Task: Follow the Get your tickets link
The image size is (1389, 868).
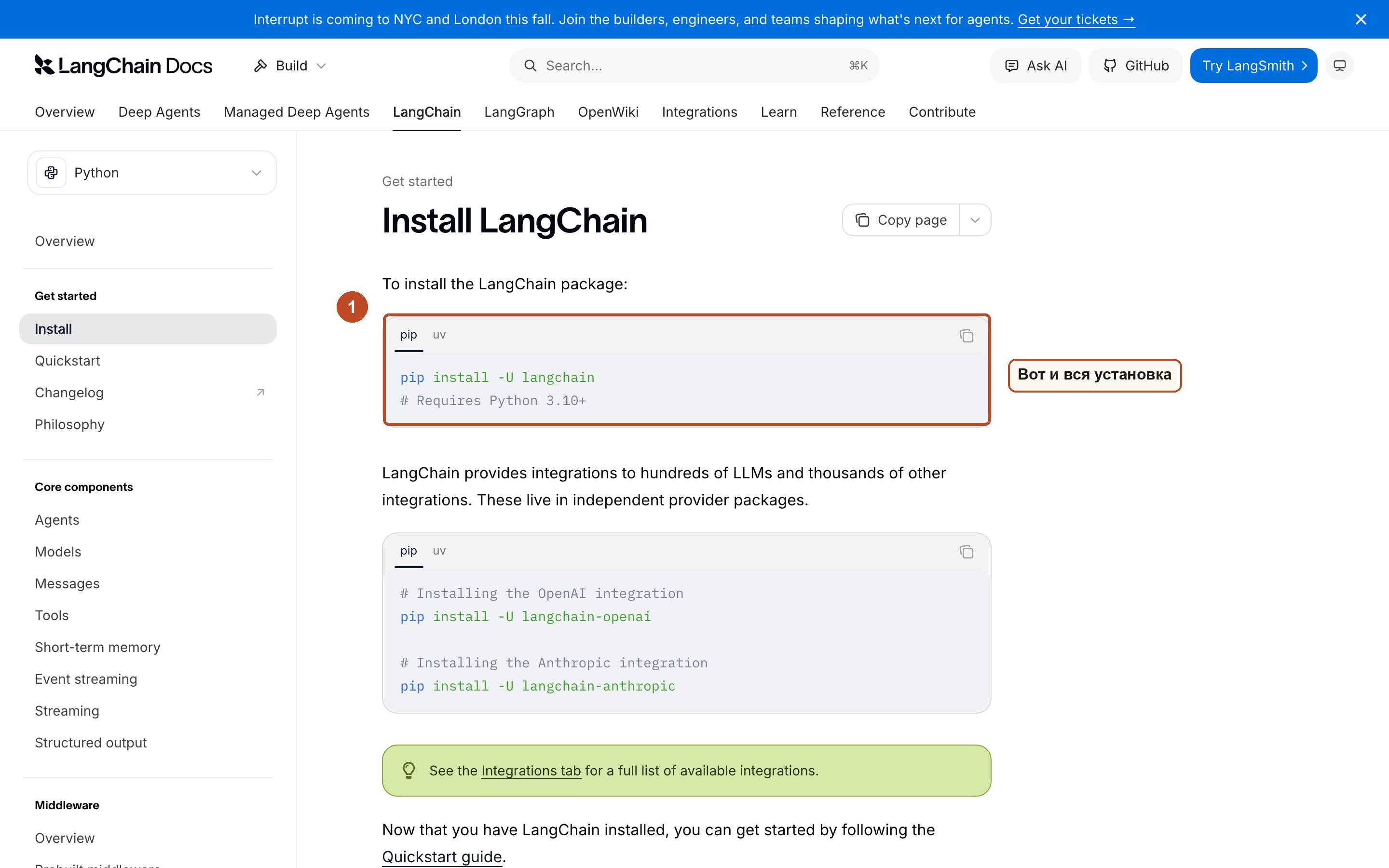Action: tap(1076, 19)
